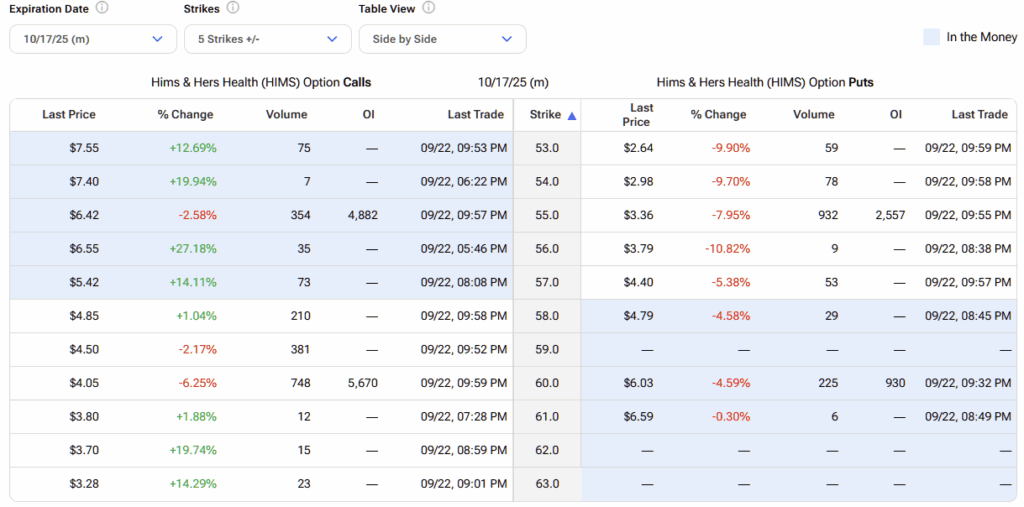1024x507 pixels.
Task: Sort by puts OI column header
Action: 895,115
